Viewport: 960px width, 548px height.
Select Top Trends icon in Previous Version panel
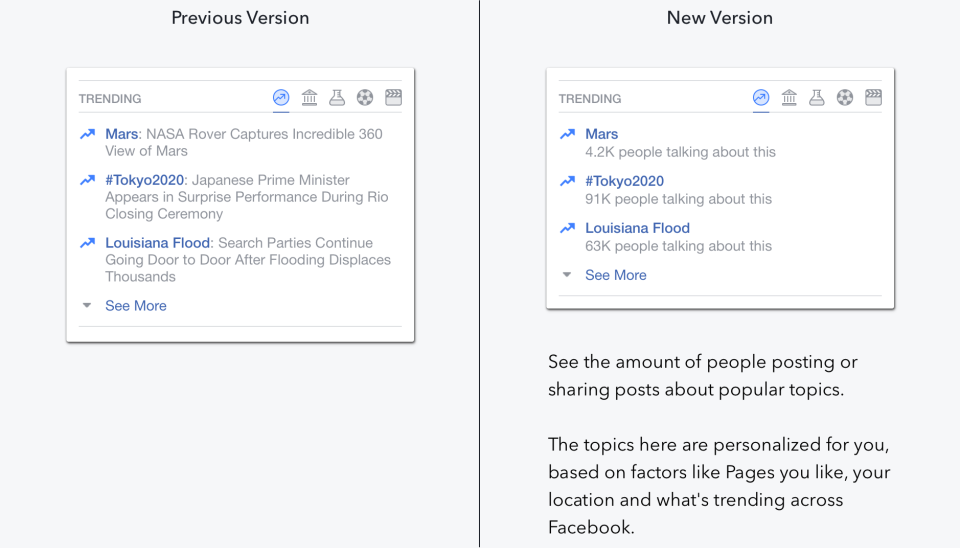[281, 97]
